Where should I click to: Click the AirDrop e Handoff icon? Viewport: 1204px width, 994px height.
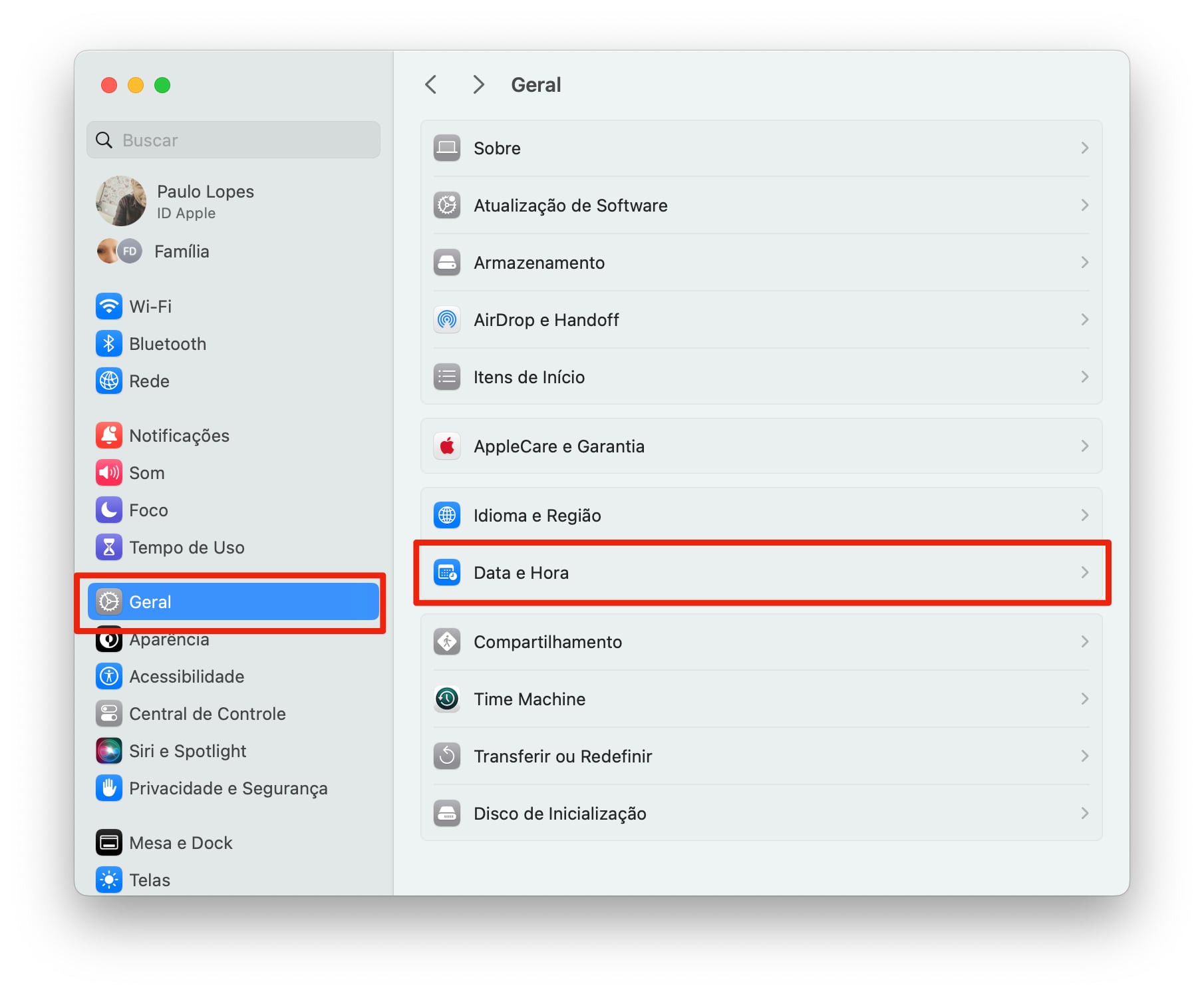click(x=447, y=319)
